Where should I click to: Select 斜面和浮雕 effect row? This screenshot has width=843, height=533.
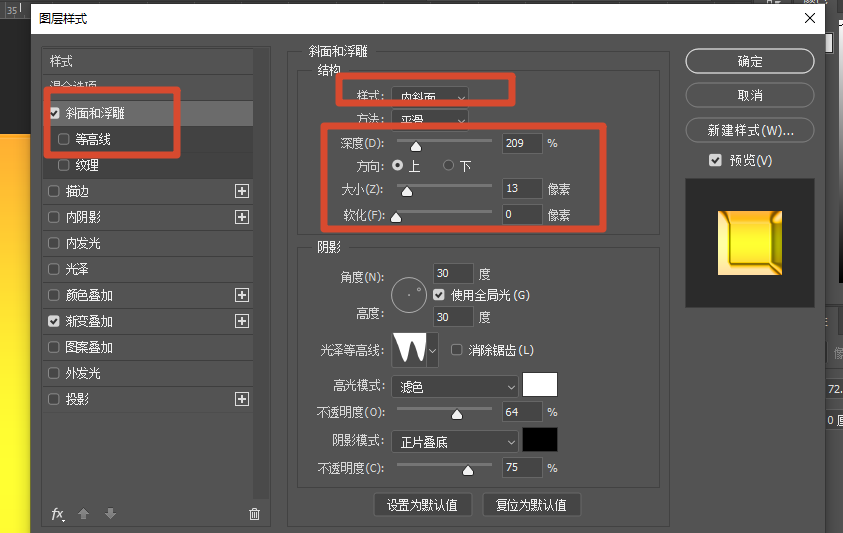point(148,113)
